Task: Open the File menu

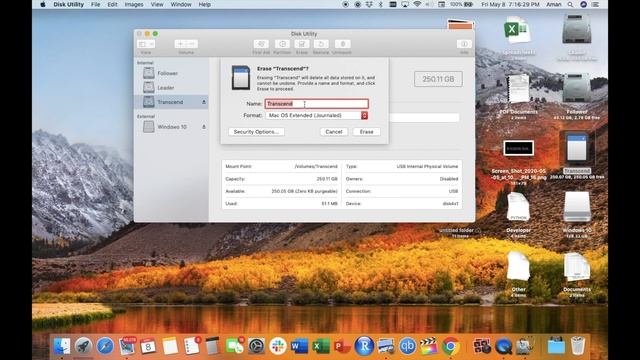Action: click(x=96, y=4)
